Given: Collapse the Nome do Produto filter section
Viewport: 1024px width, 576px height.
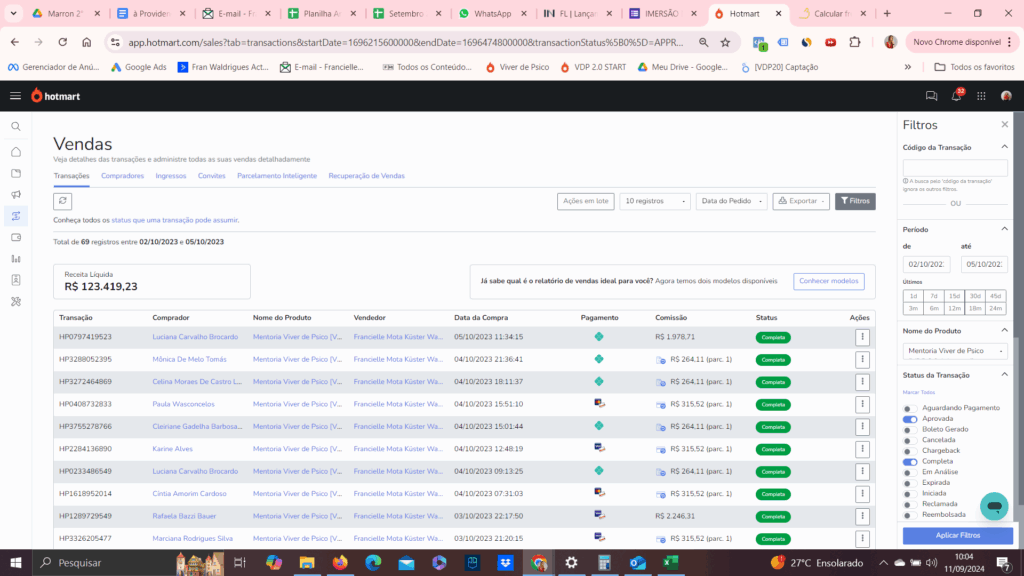Looking at the screenshot, I should click(1004, 330).
